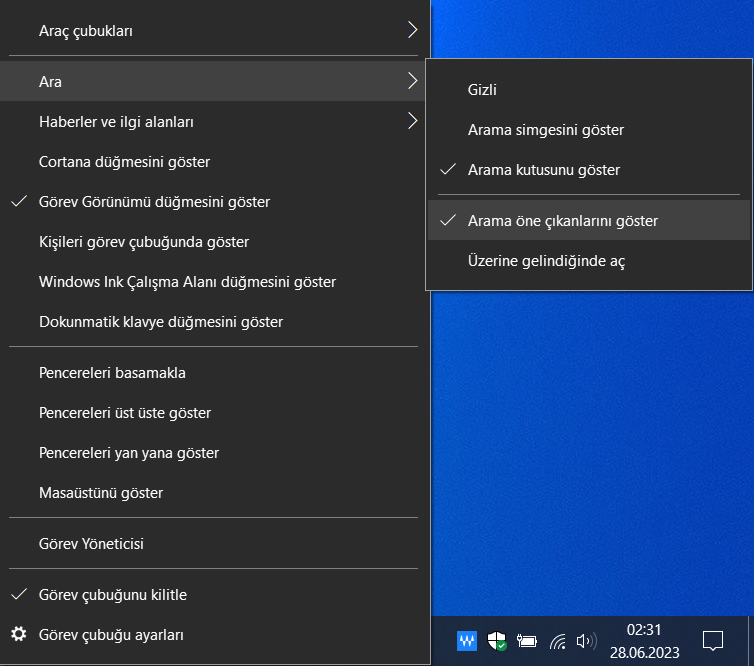The height and width of the screenshot is (666, 754).
Task: Click the show desktop strip at the taskbar edge
Action: point(751,641)
